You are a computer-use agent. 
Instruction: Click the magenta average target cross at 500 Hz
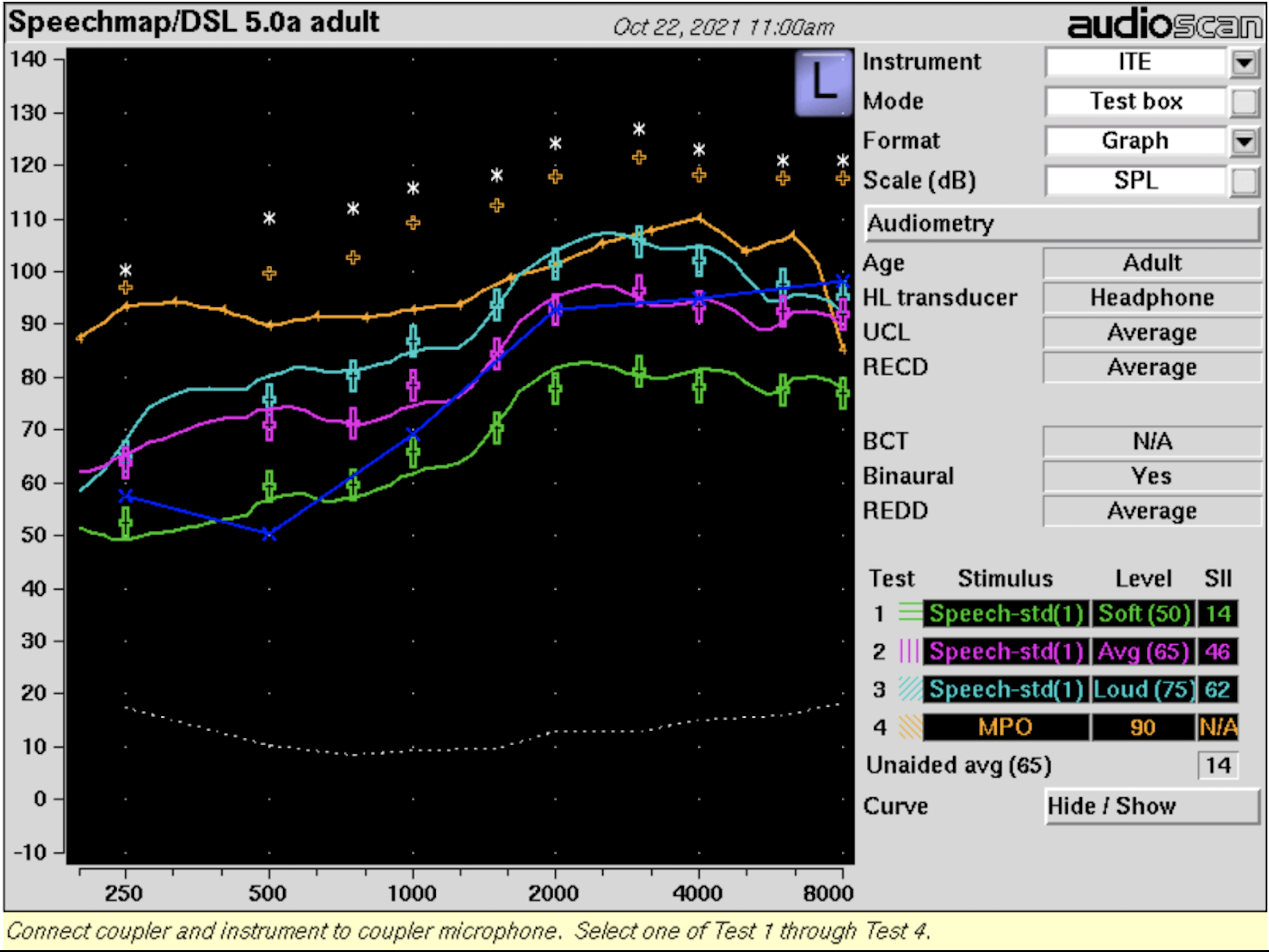coord(269,425)
